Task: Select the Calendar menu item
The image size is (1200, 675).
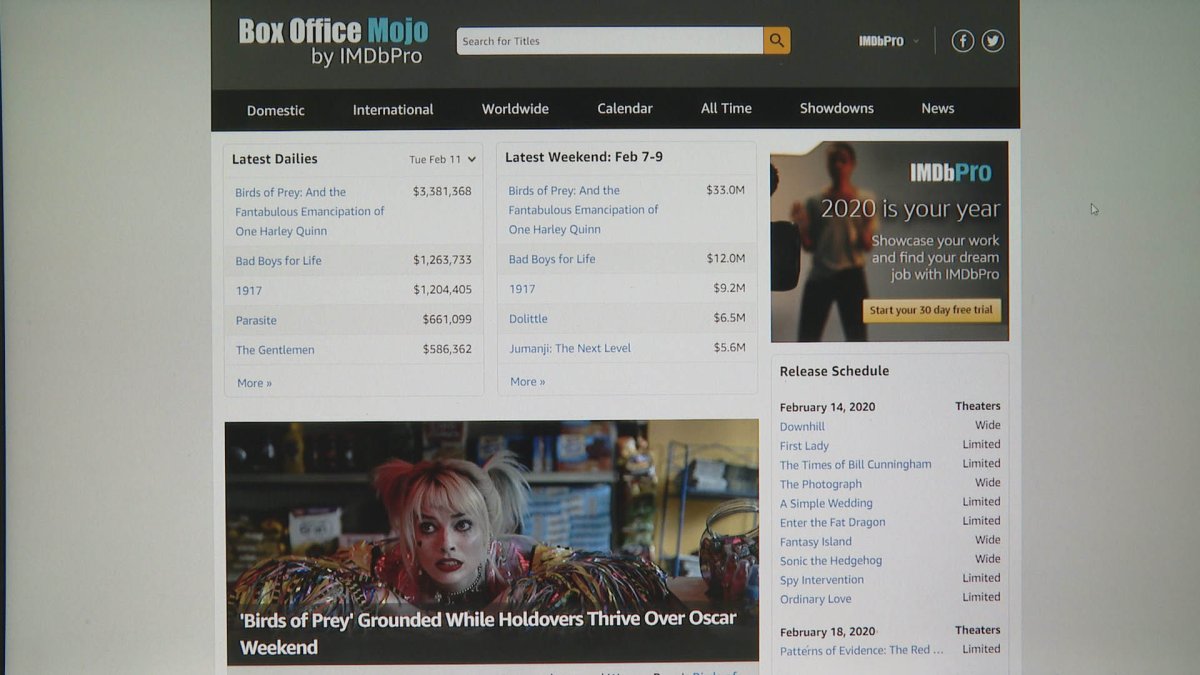Action: pos(625,108)
